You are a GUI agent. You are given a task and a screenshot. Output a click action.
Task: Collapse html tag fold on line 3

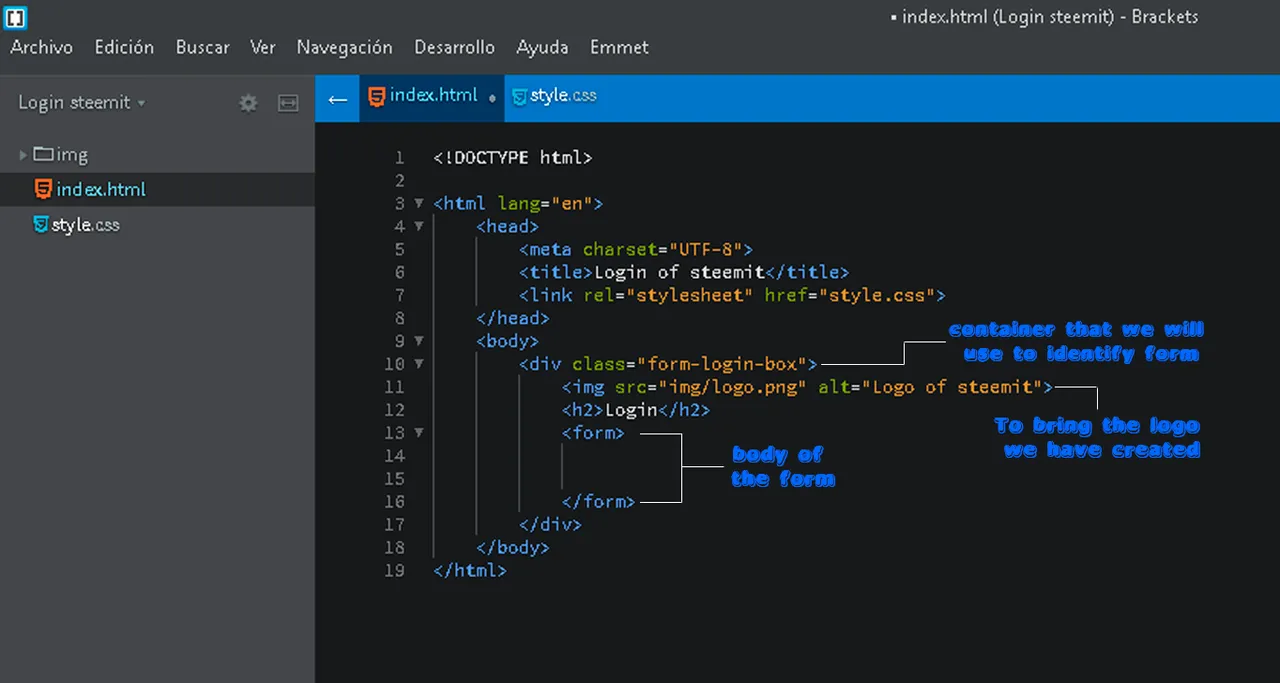tap(419, 204)
